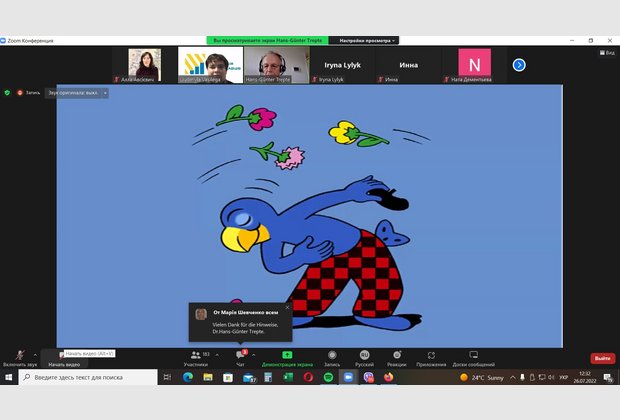The image size is (620, 420).
Task: Expand options arrow next to Участники
Action: [x=217, y=354]
